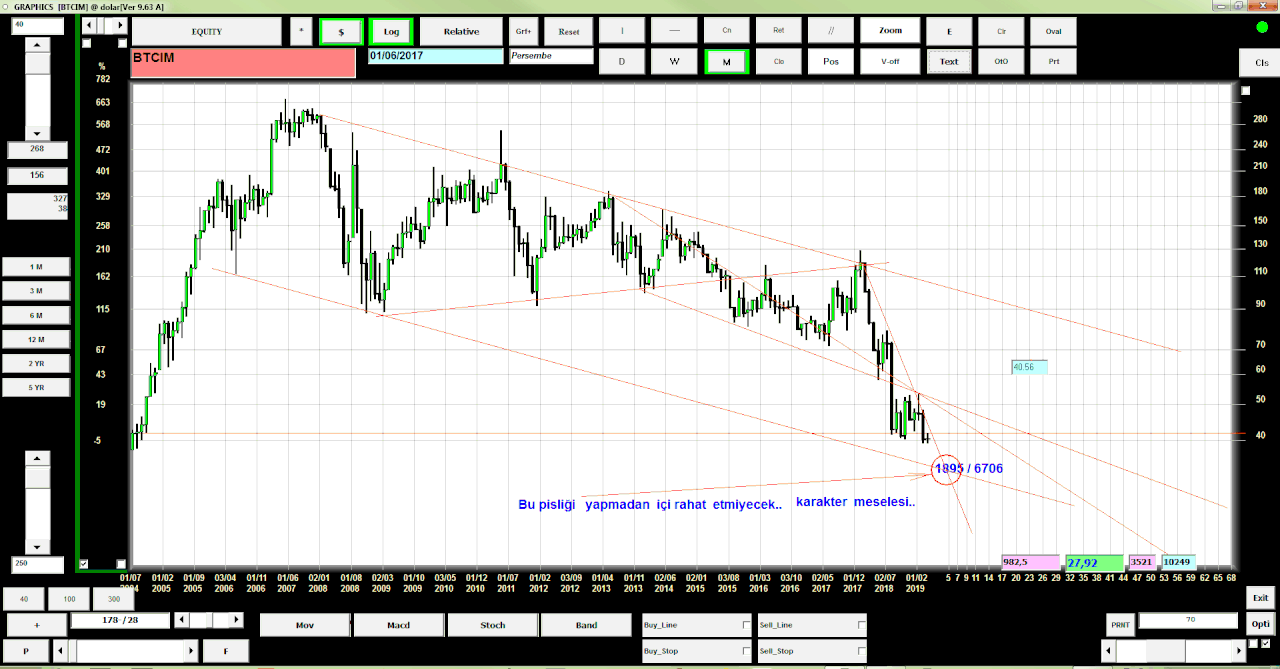The height and width of the screenshot is (669, 1280).
Task: Click the 01/06/2017 date field
Action: point(436,56)
